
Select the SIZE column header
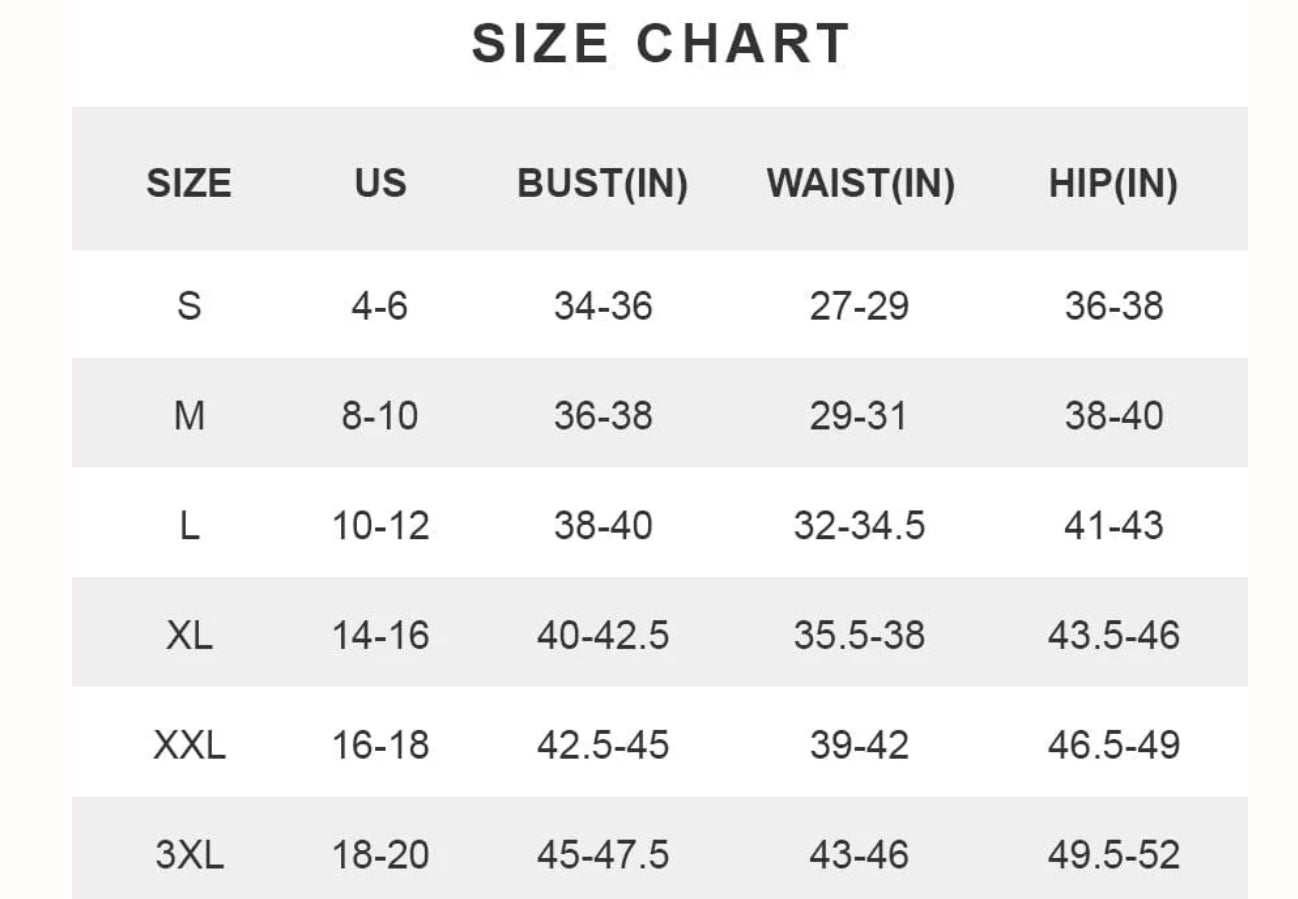(x=189, y=184)
